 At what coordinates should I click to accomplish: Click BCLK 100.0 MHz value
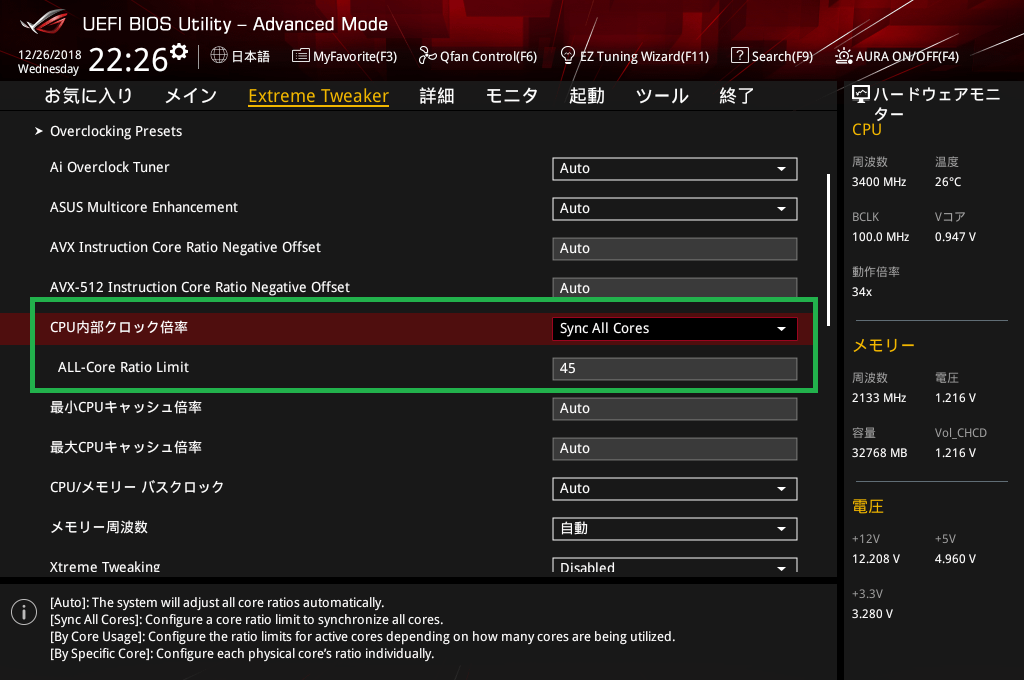point(880,236)
